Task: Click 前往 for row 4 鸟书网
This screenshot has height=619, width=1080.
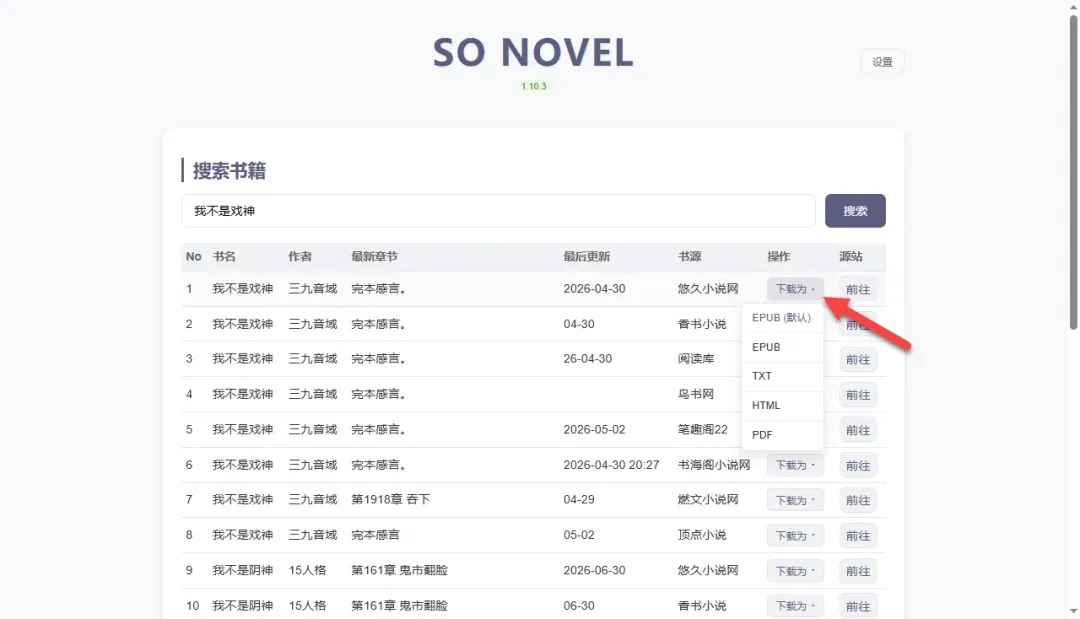Action: pos(858,395)
